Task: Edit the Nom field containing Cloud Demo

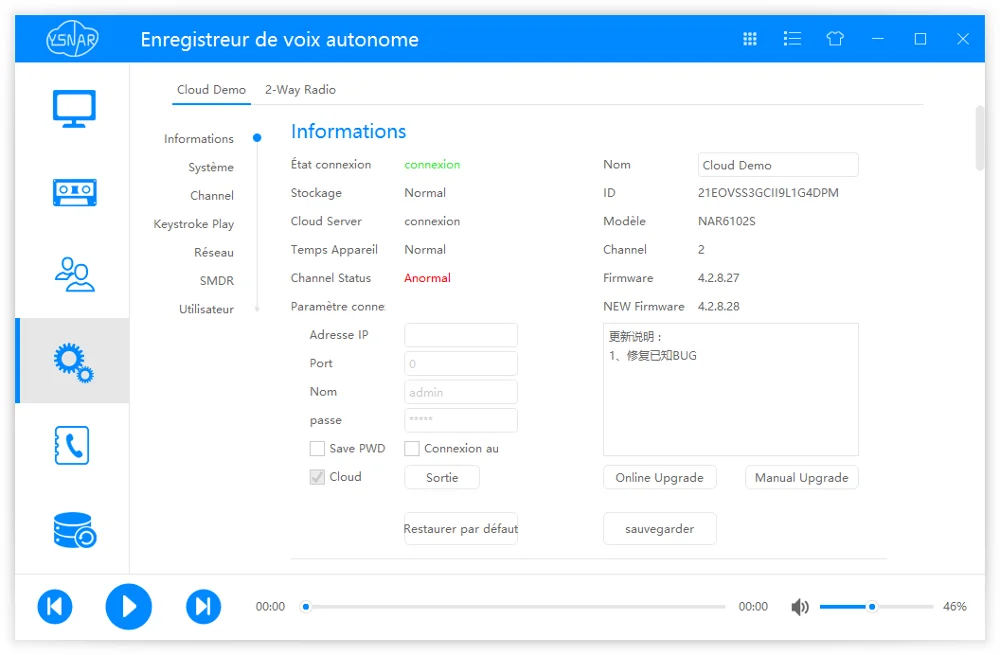Action: 778,165
